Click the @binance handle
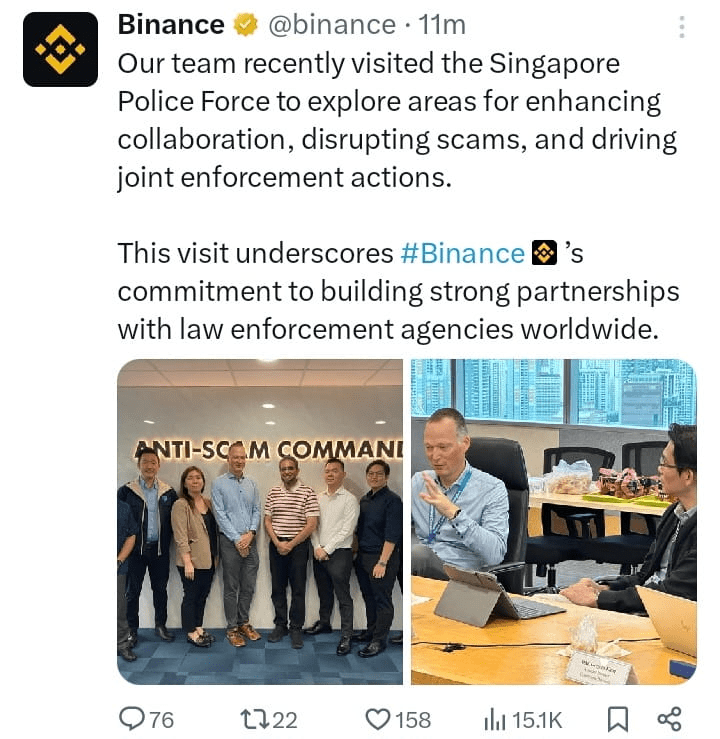The width and height of the screenshot is (720, 739). [x=332, y=25]
